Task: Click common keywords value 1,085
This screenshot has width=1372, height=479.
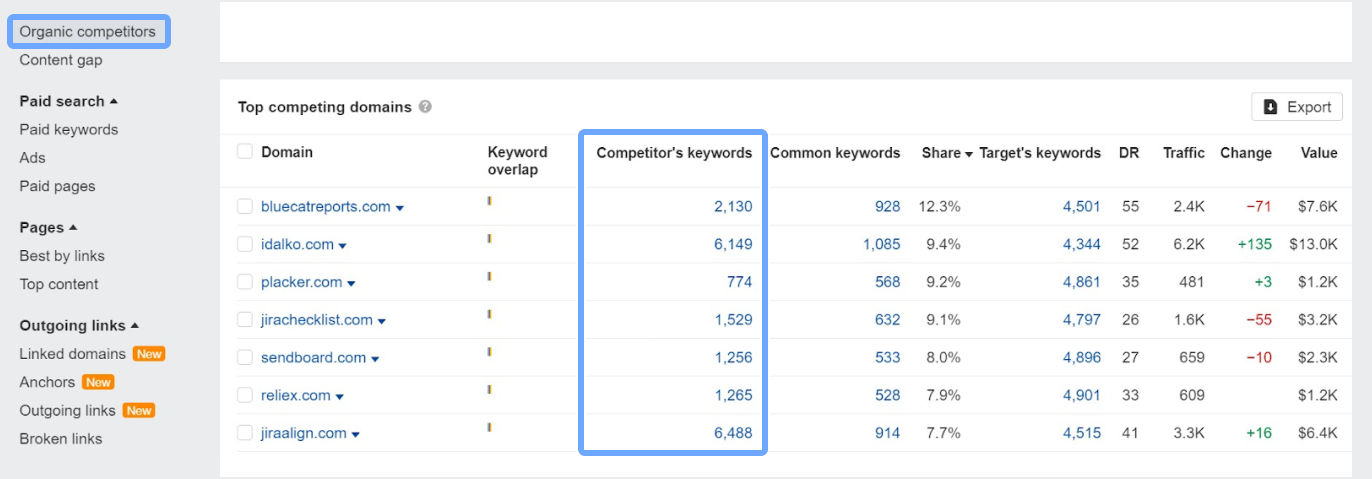Action: (x=882, y=244)
